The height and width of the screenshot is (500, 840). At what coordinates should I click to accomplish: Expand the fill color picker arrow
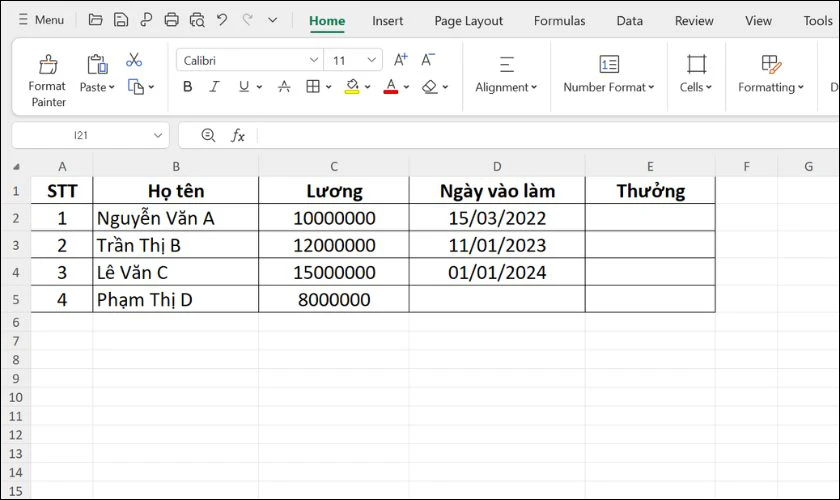click(368, 87)
